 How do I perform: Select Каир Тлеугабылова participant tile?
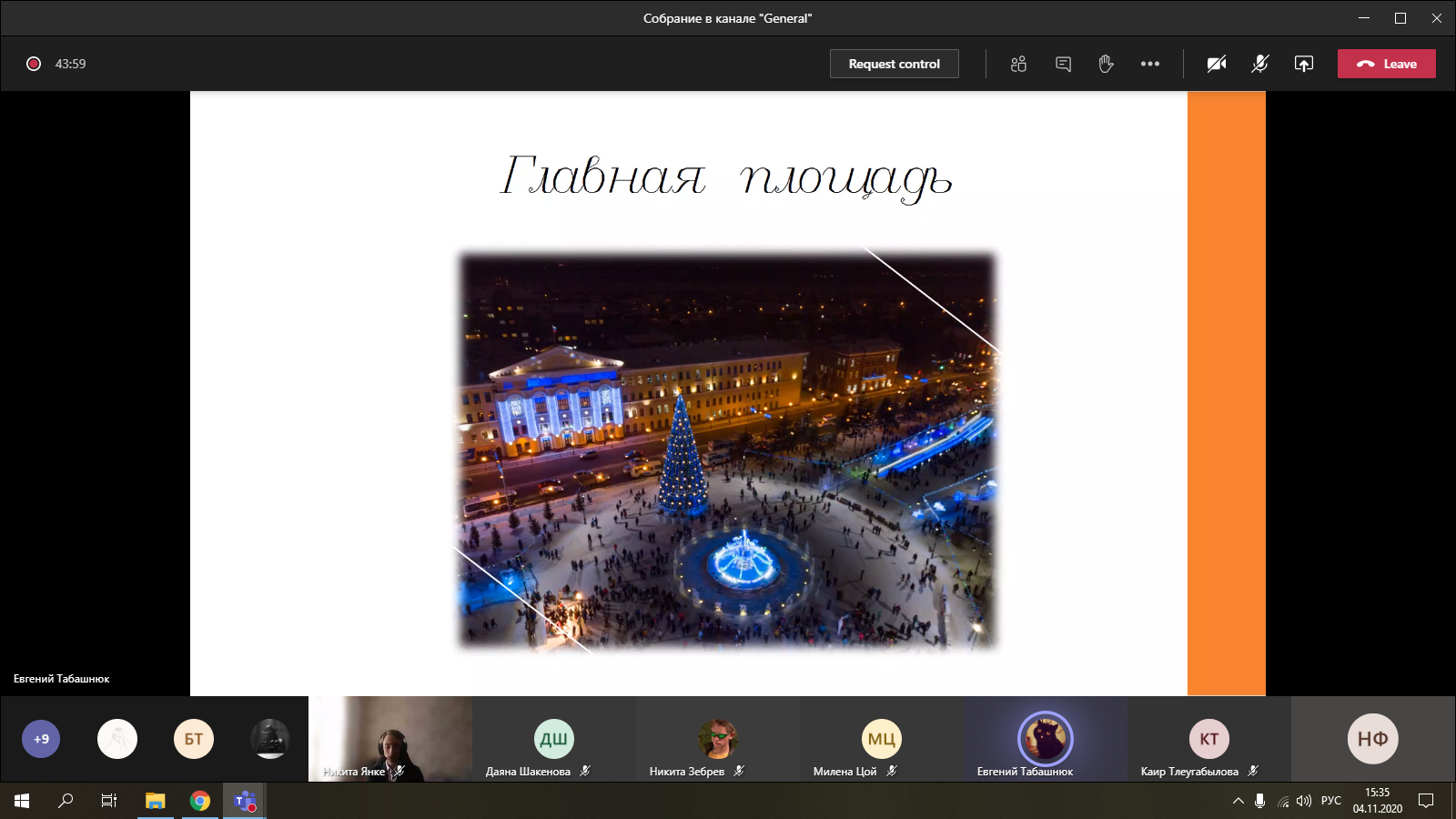pos(1209,739)
